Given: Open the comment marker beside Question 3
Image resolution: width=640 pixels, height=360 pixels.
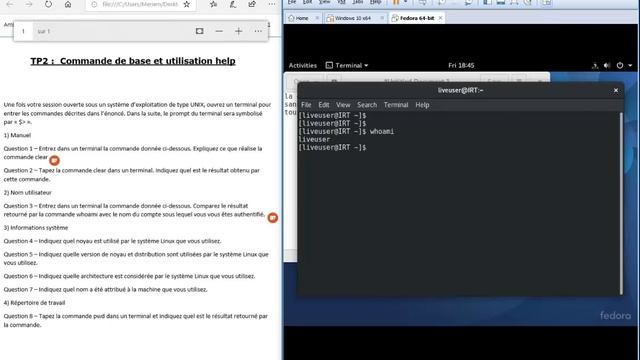Looking at the screenshot, I should click(273, 218).
